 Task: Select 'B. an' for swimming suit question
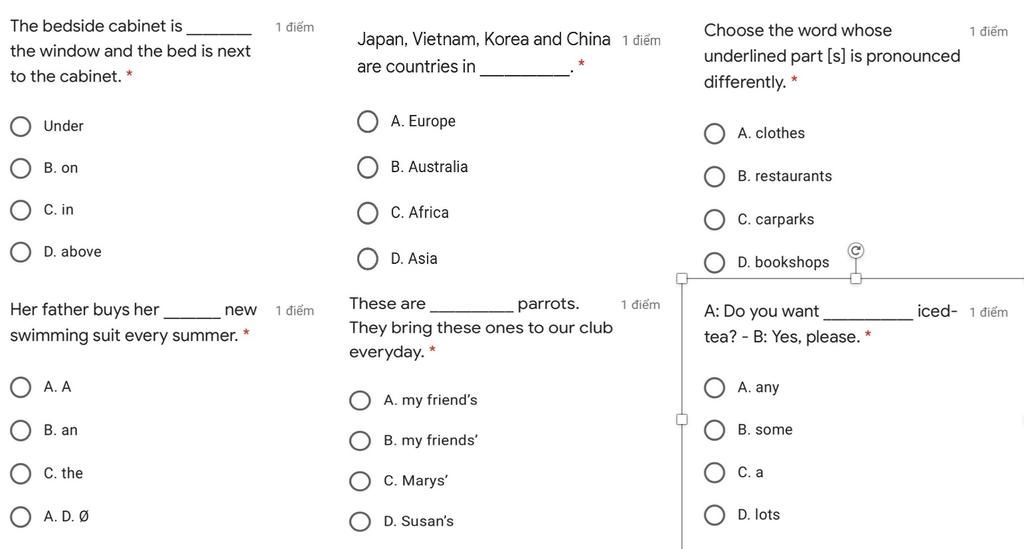(x=20, y=431)
